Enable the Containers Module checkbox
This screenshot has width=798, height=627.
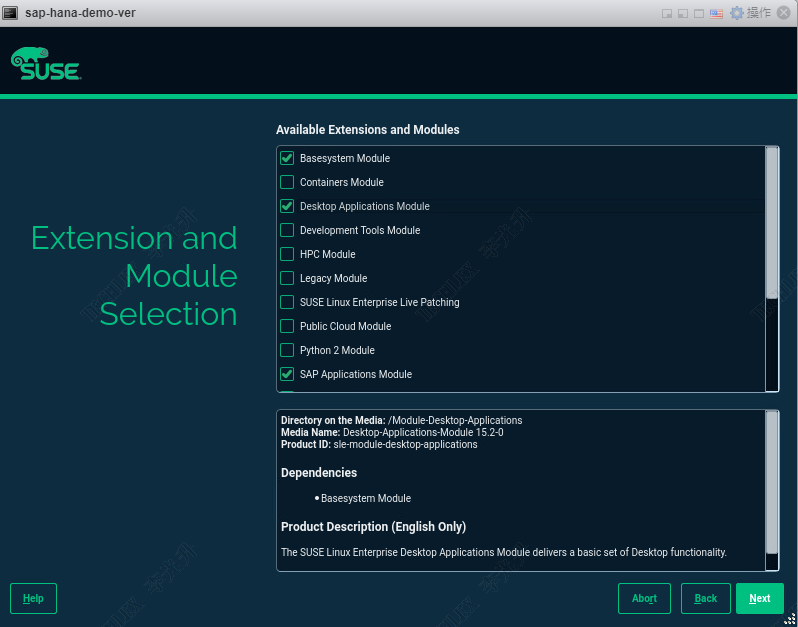point(287,182)
